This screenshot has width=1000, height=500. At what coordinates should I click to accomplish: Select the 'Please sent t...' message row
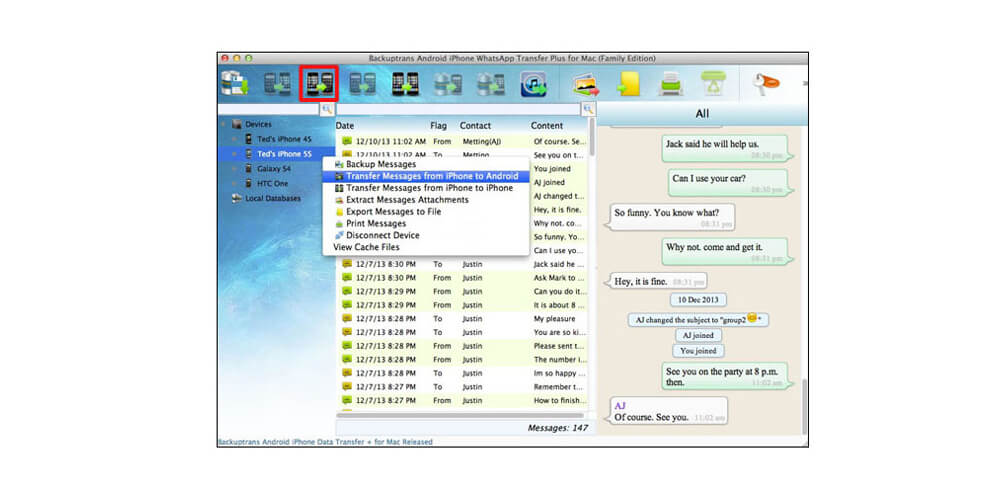(x=464, y=346)
